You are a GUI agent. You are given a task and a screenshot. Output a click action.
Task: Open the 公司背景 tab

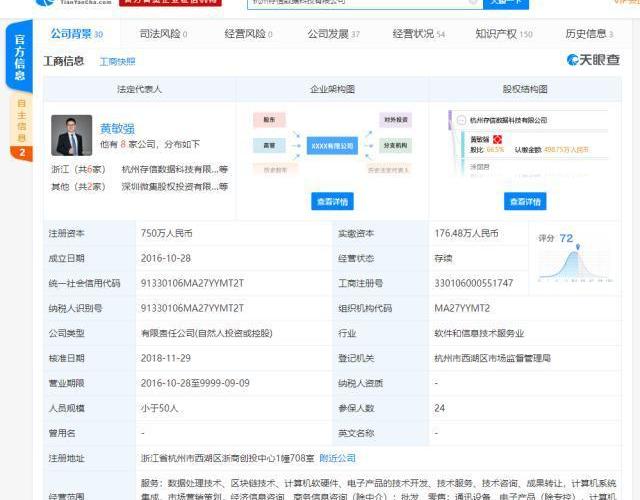tap(77, 34)
